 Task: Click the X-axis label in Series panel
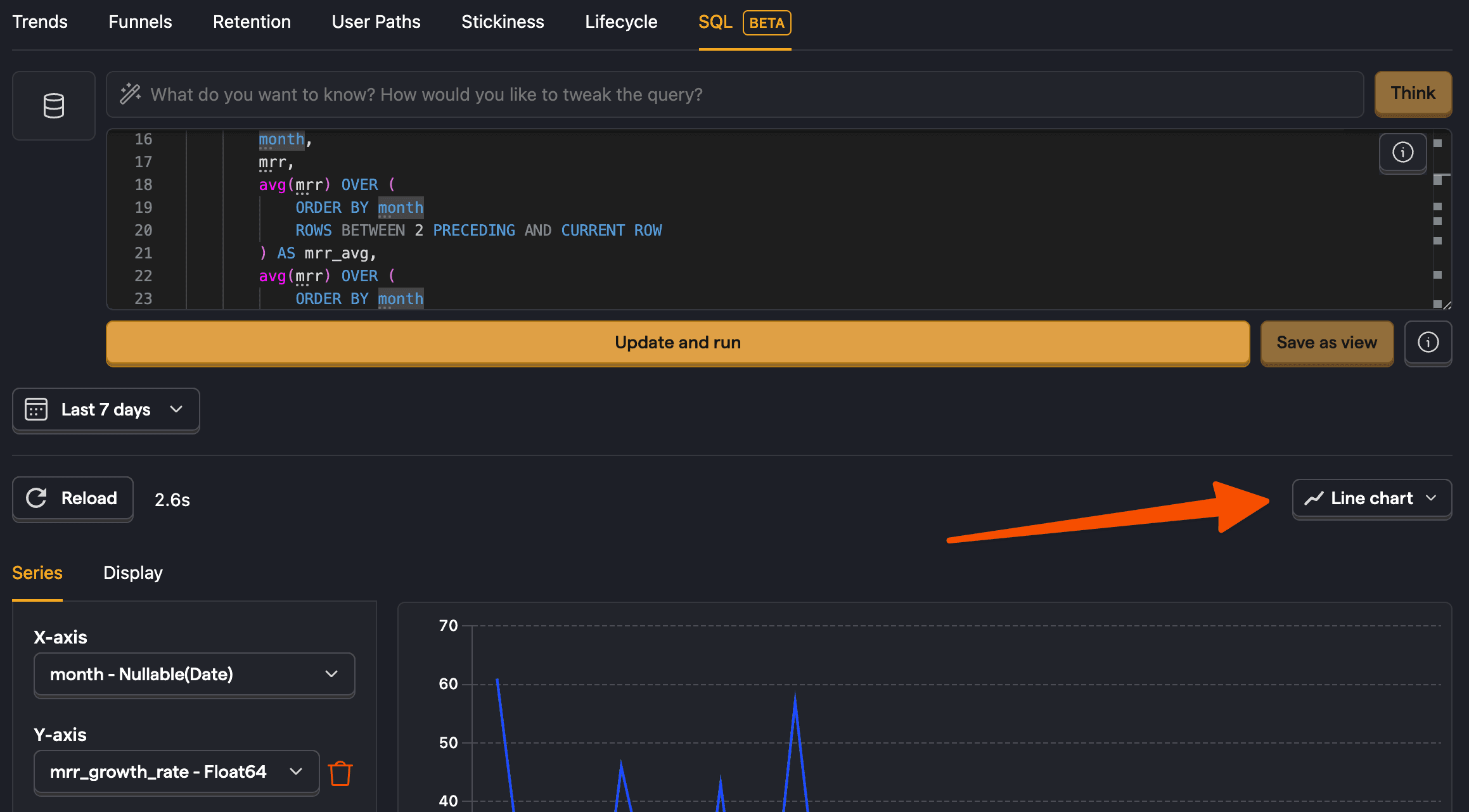[x=60, y=637]
